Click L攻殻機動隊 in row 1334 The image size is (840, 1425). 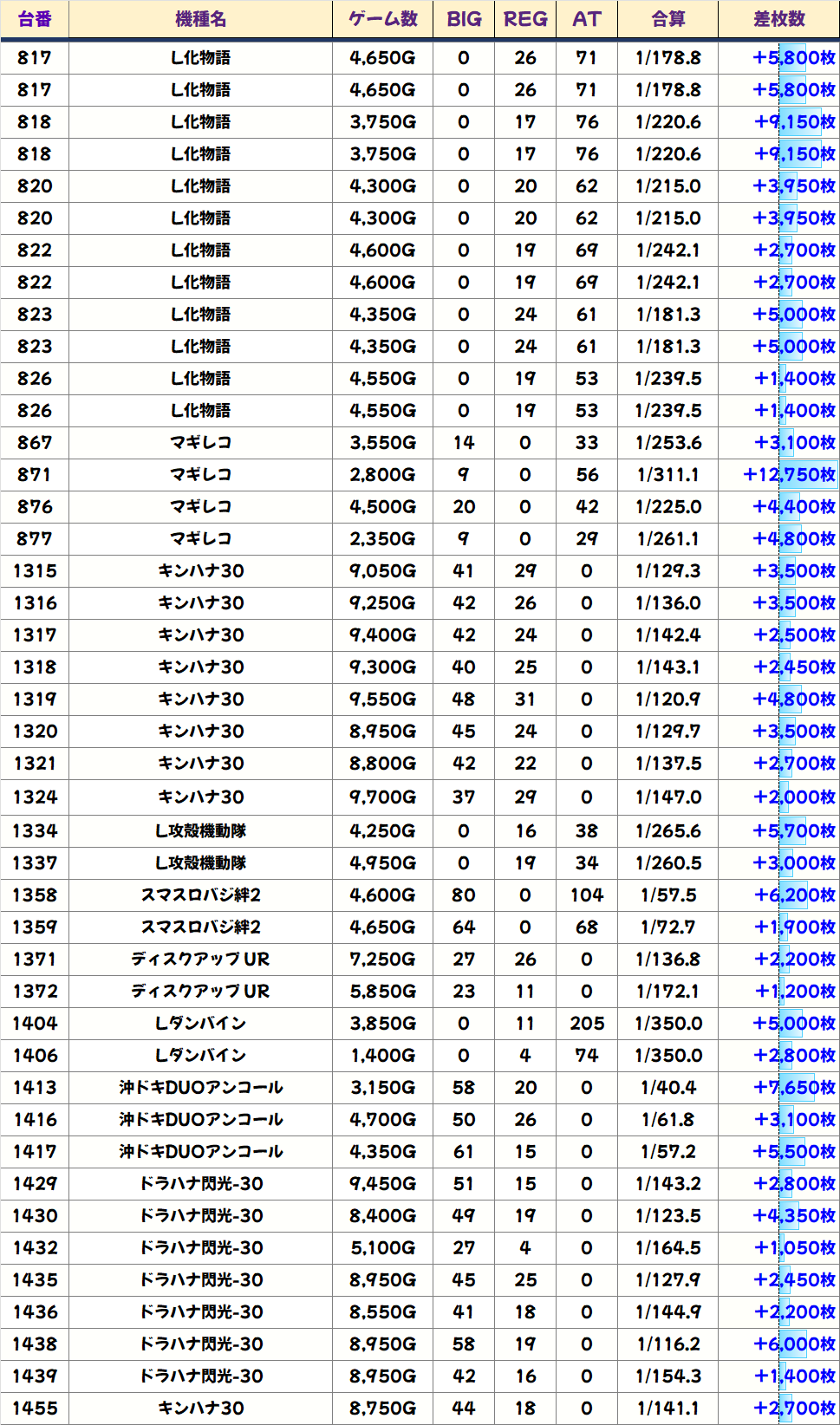tap(200, 831)
